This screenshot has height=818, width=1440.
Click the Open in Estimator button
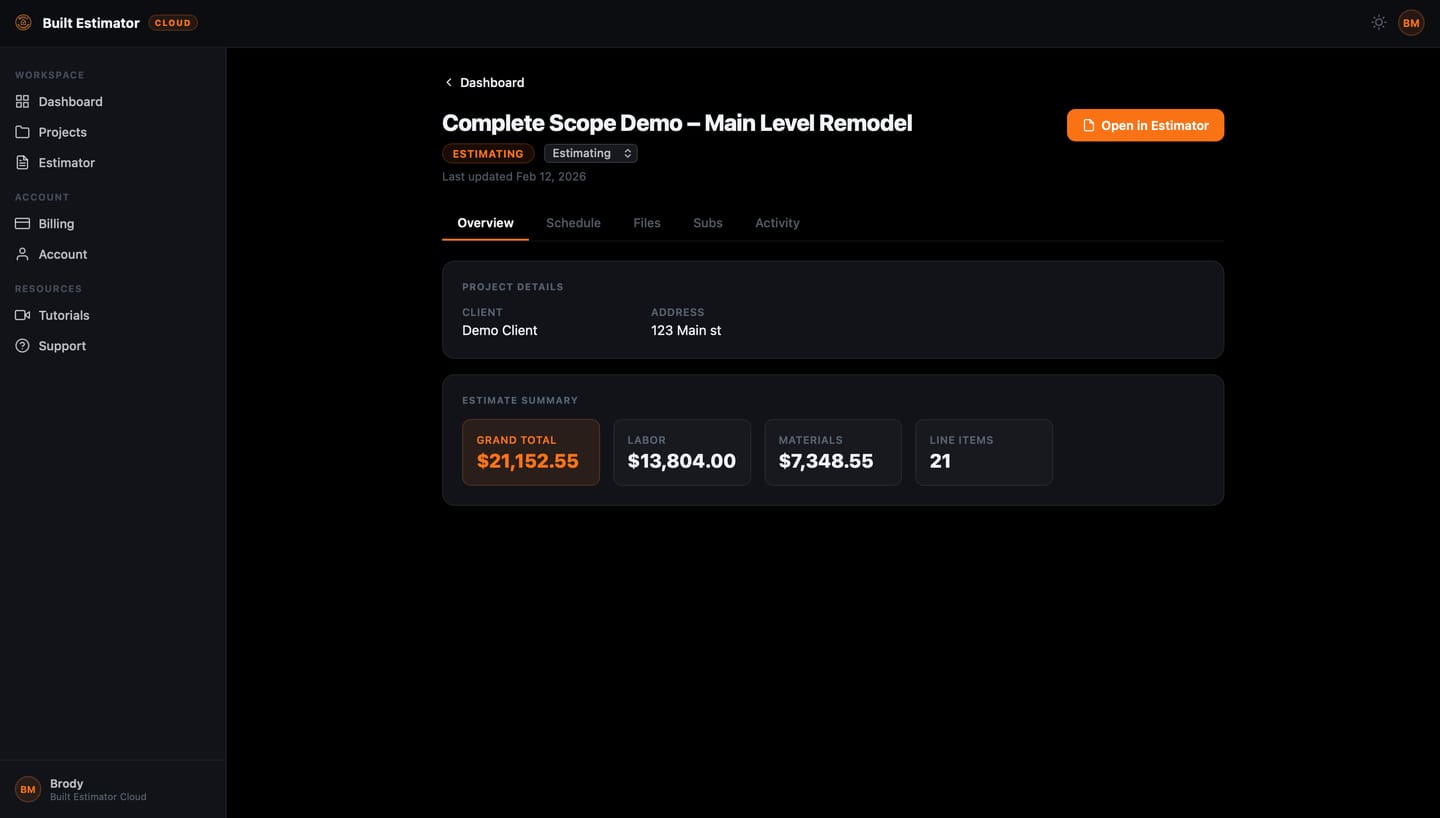pos(1145,125)
